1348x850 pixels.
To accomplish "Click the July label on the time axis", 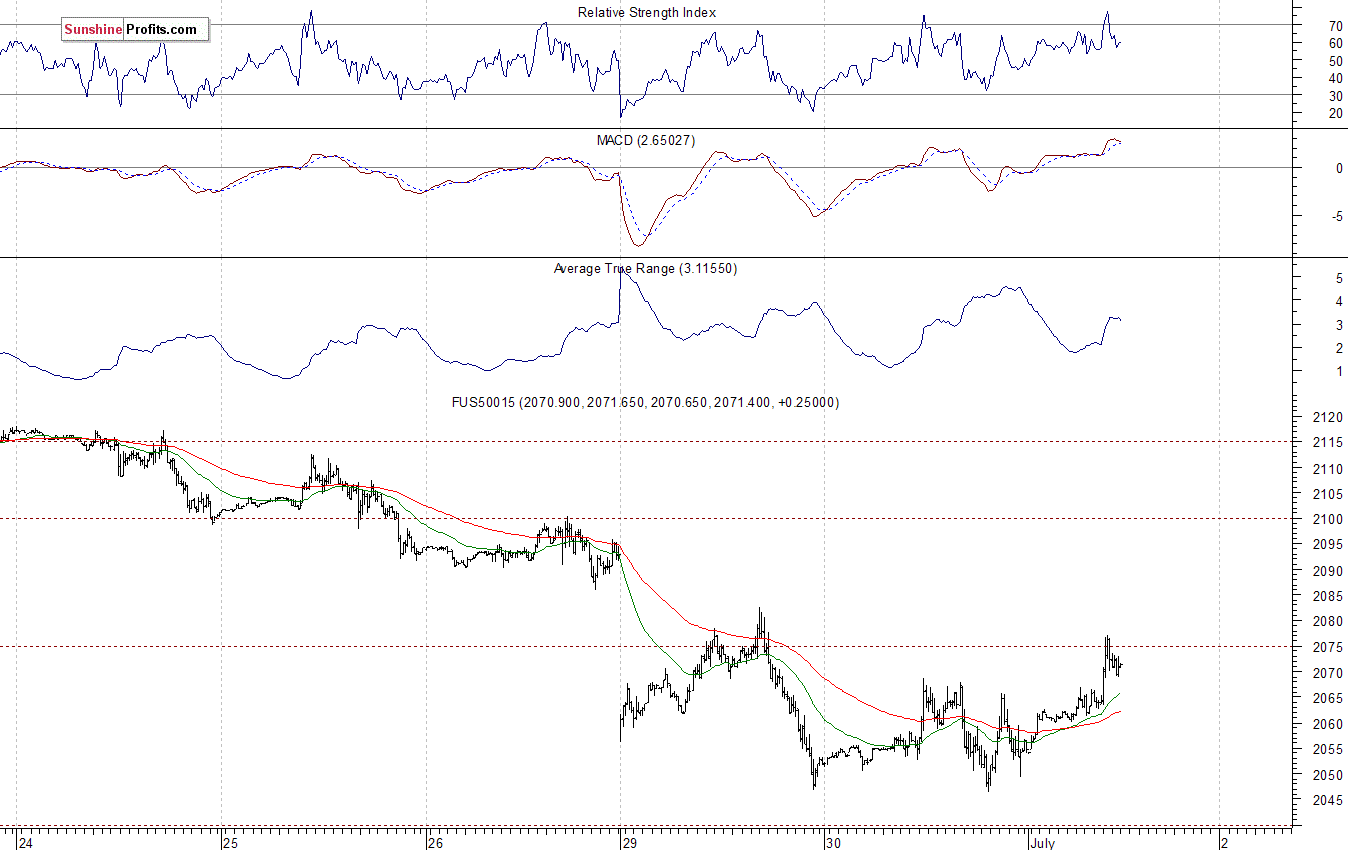I will point(1045,843).
